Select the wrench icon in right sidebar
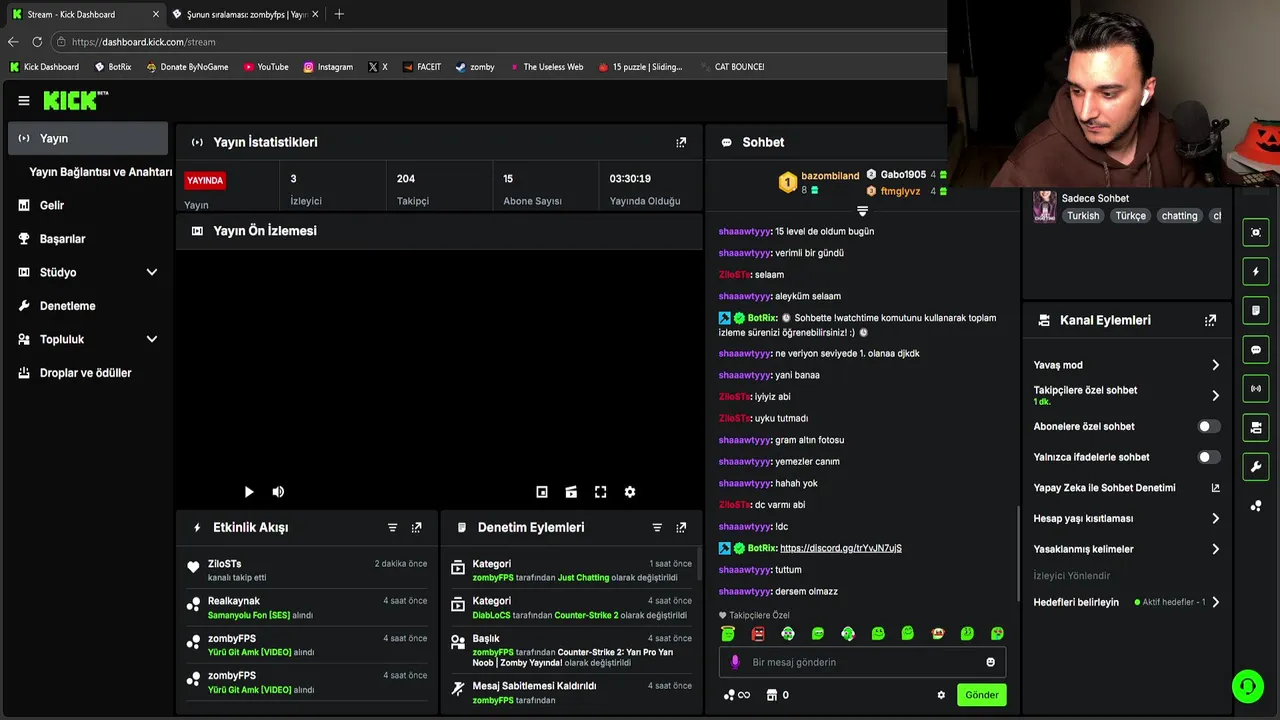Viewport: 1280px width, 720px height. (1256, 467)
